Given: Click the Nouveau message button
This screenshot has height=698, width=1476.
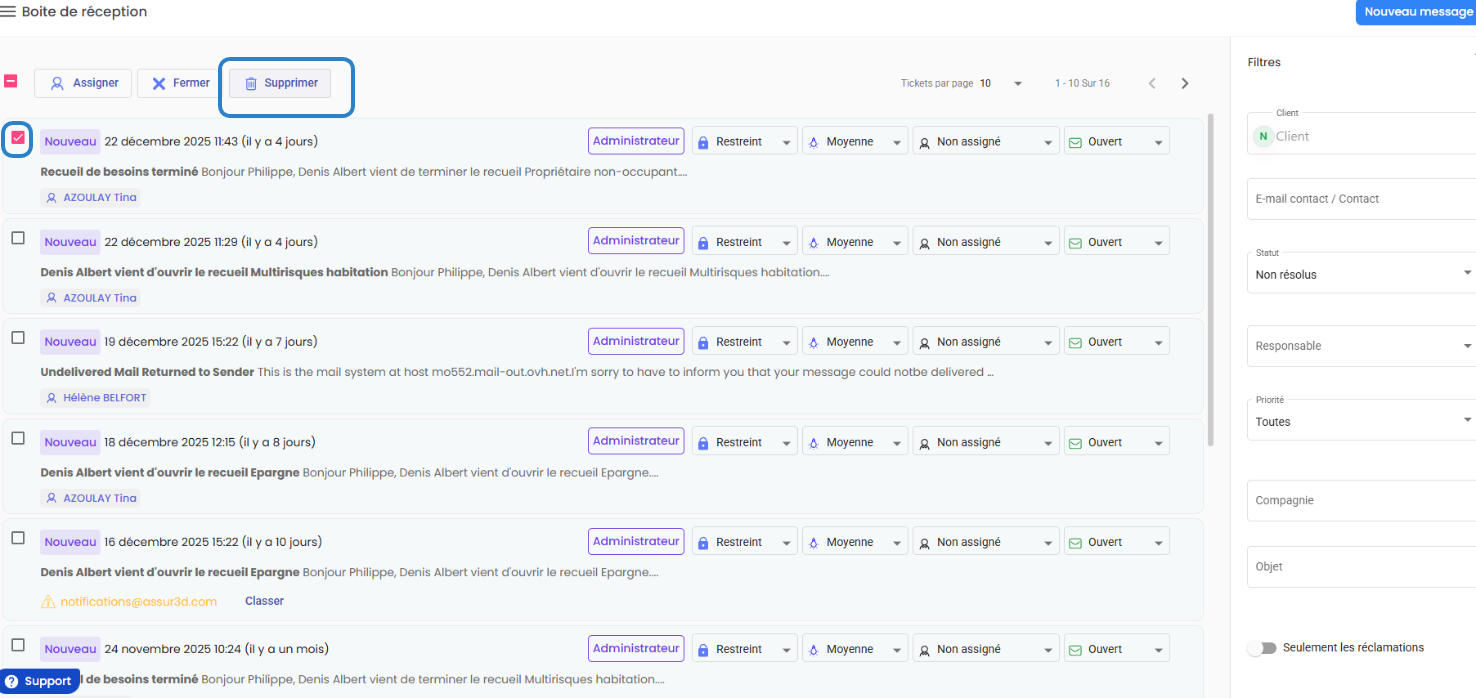Looking at the screenshot, I should pyautogui.click(x=1417, y=12).
